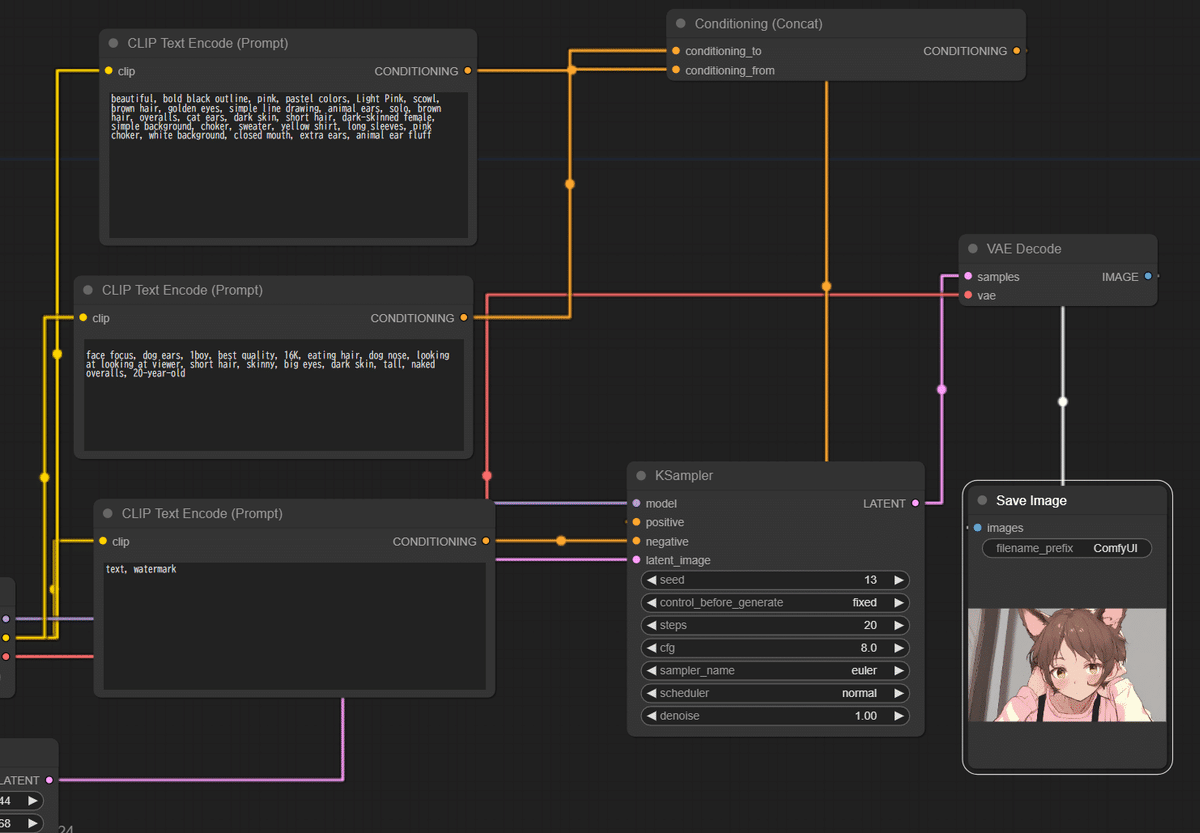Screen dimensions: 1200x833
Task: Toggle collapse of the 'text, watermark' CLIP node
Action: pos(108,514)
